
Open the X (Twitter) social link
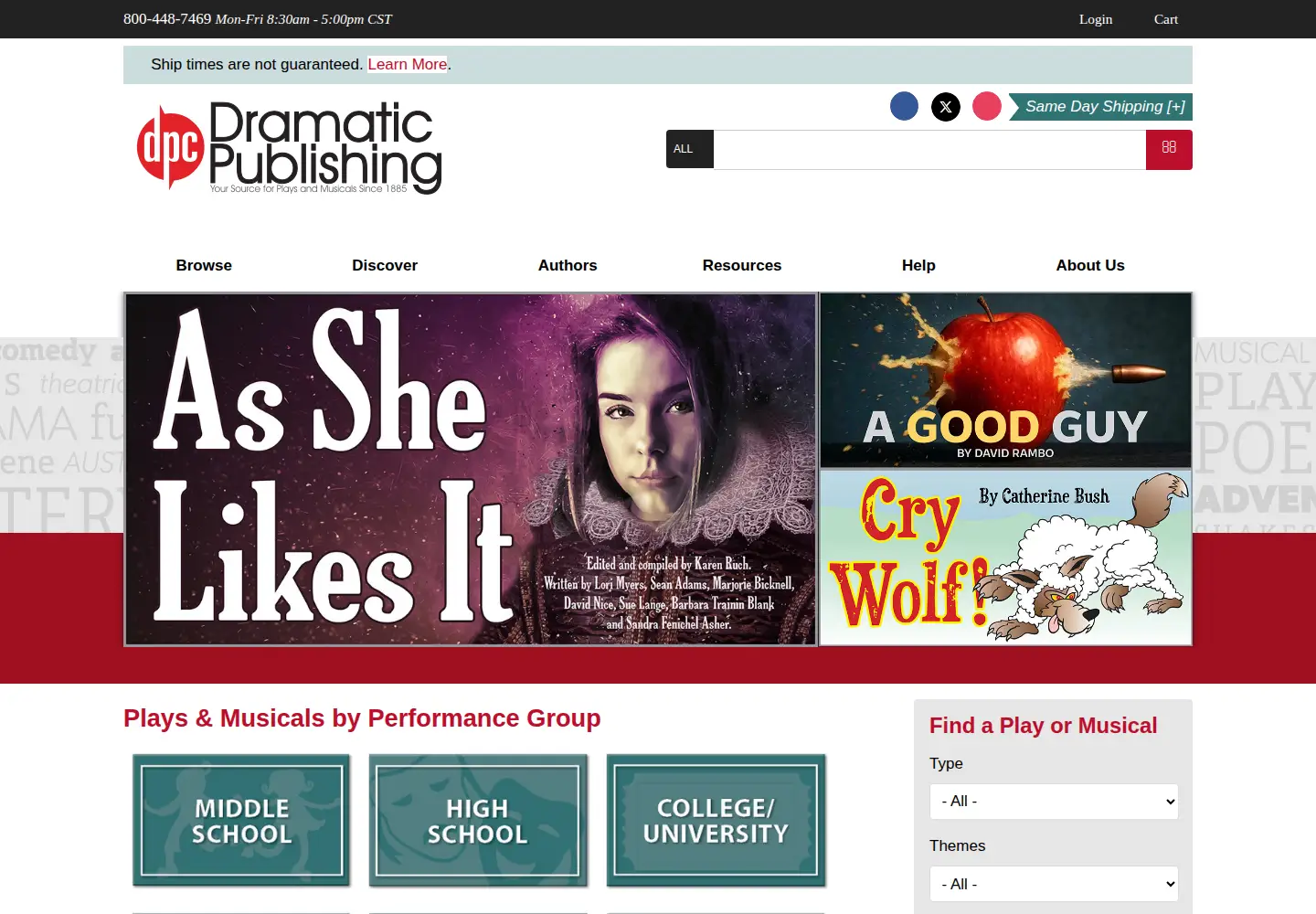click(946, 107)
